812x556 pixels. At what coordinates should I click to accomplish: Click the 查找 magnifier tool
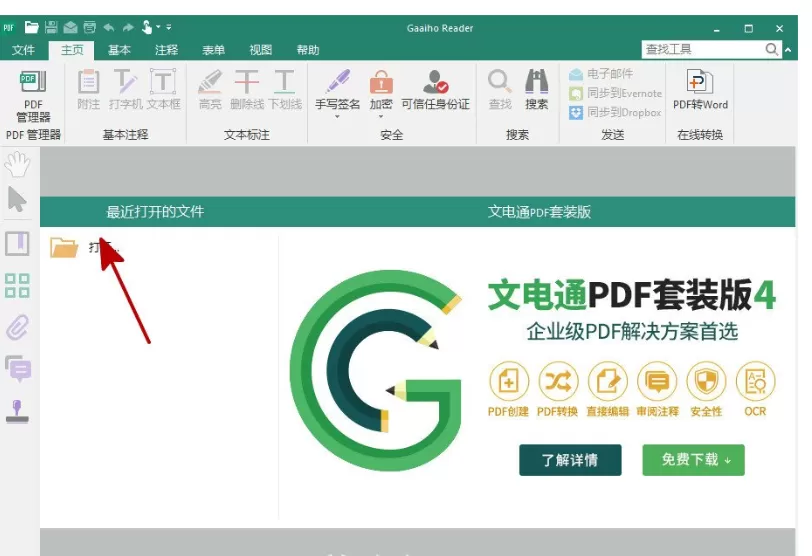[x=500, y=90]
